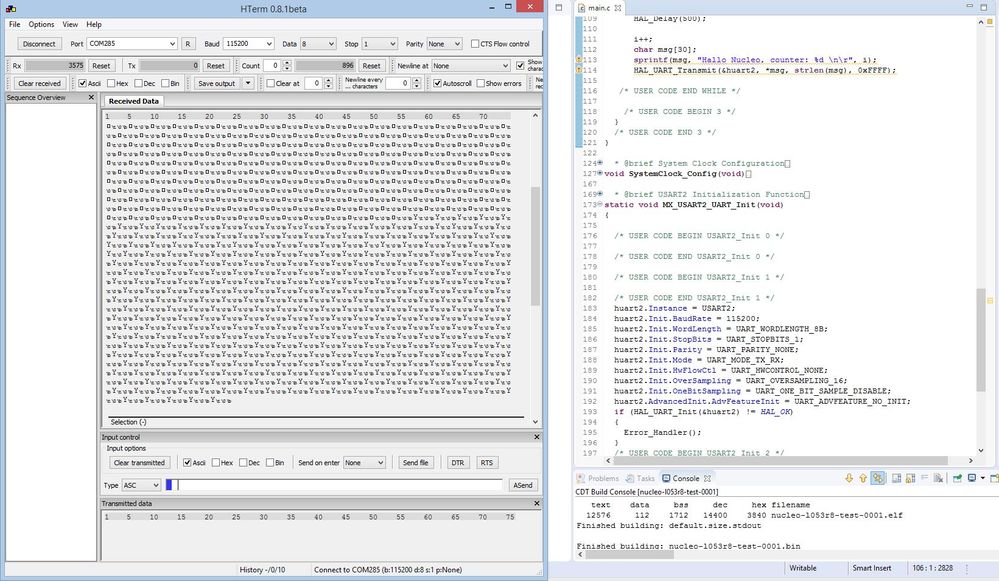Enable Hex checkbox in Input options
The width and height of the screenshot is (999, 581).
coord(215,463)
